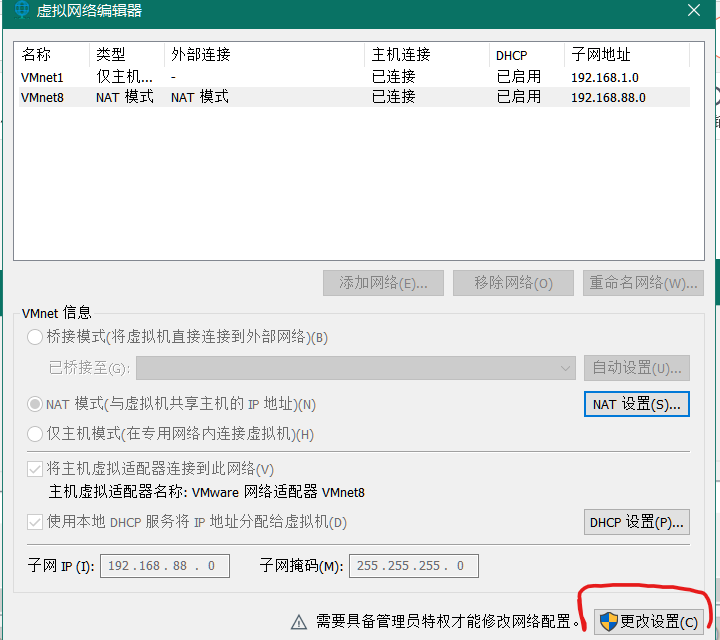Screen dimensions: 720x640
Task: Click 添加网络(E)... button
Action: click(383, 283)
